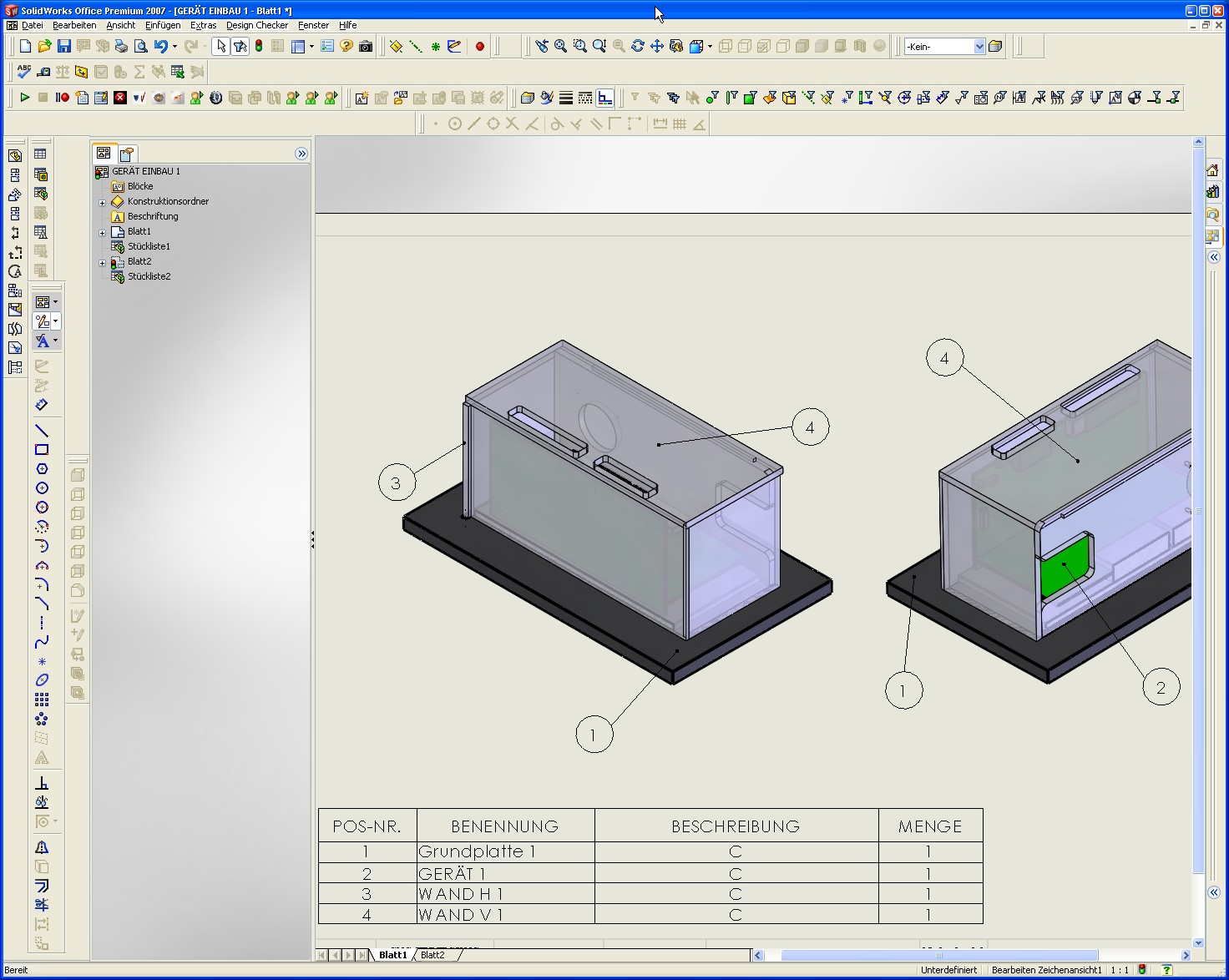Open the Einfügen menu

pos(163,25)
